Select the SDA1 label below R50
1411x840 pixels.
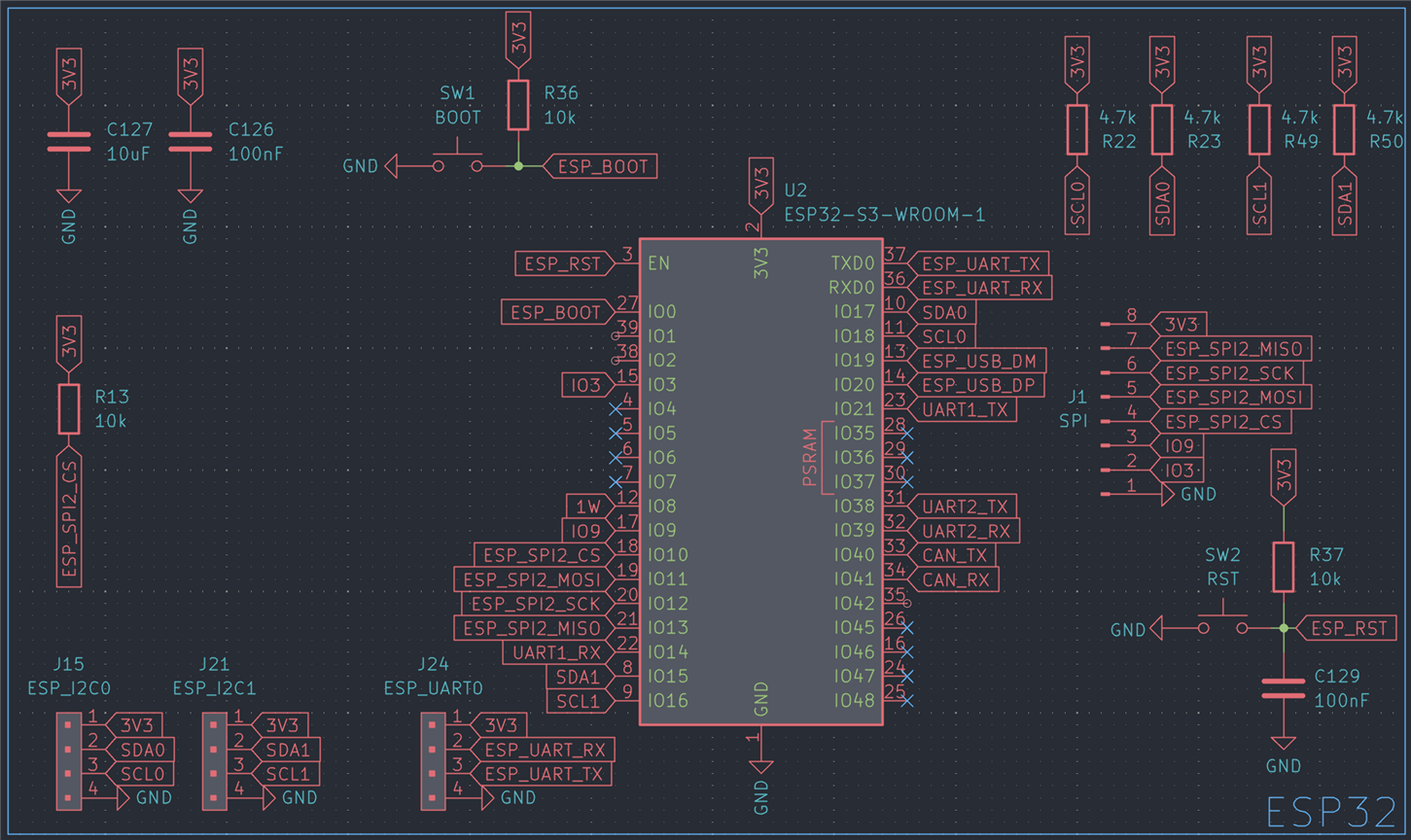coord(1345,201)
